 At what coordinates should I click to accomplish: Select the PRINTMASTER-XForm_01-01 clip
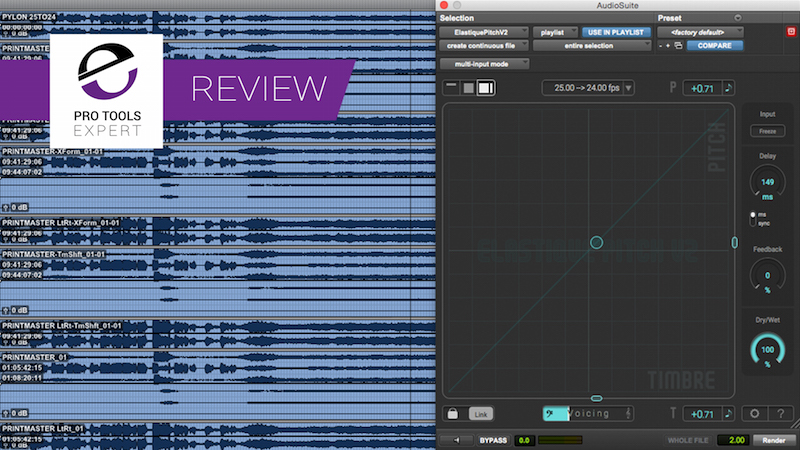[53, 152]
